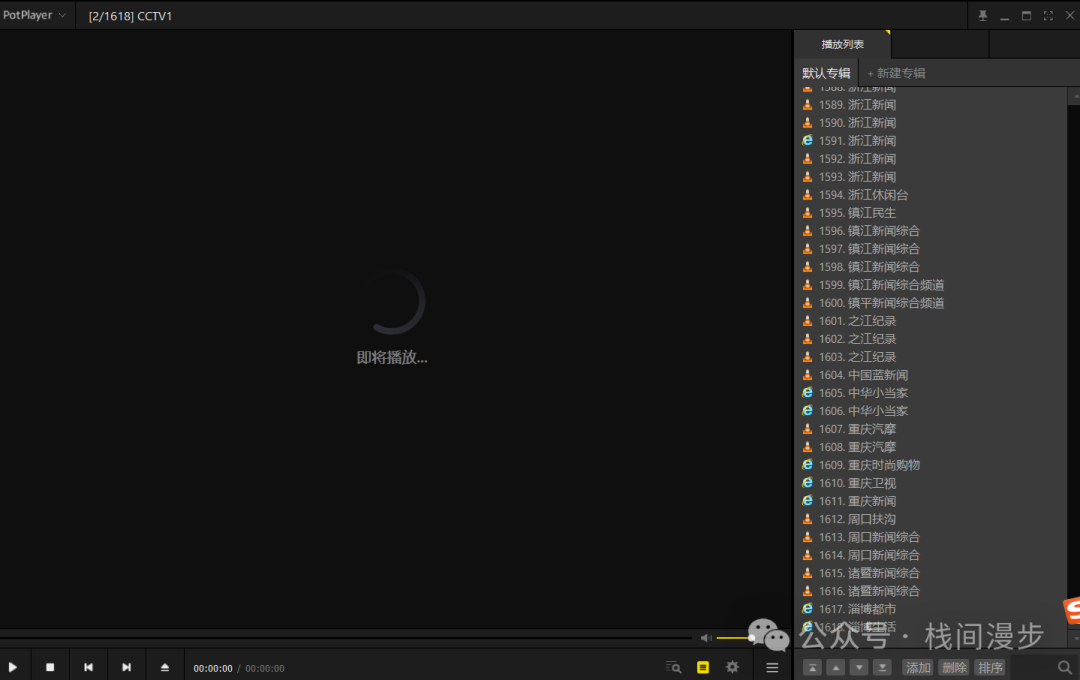Click the 00:00:00 elapsed time display
The height and width of the screenshot is (680, 1080).
[x=213, y=668]
